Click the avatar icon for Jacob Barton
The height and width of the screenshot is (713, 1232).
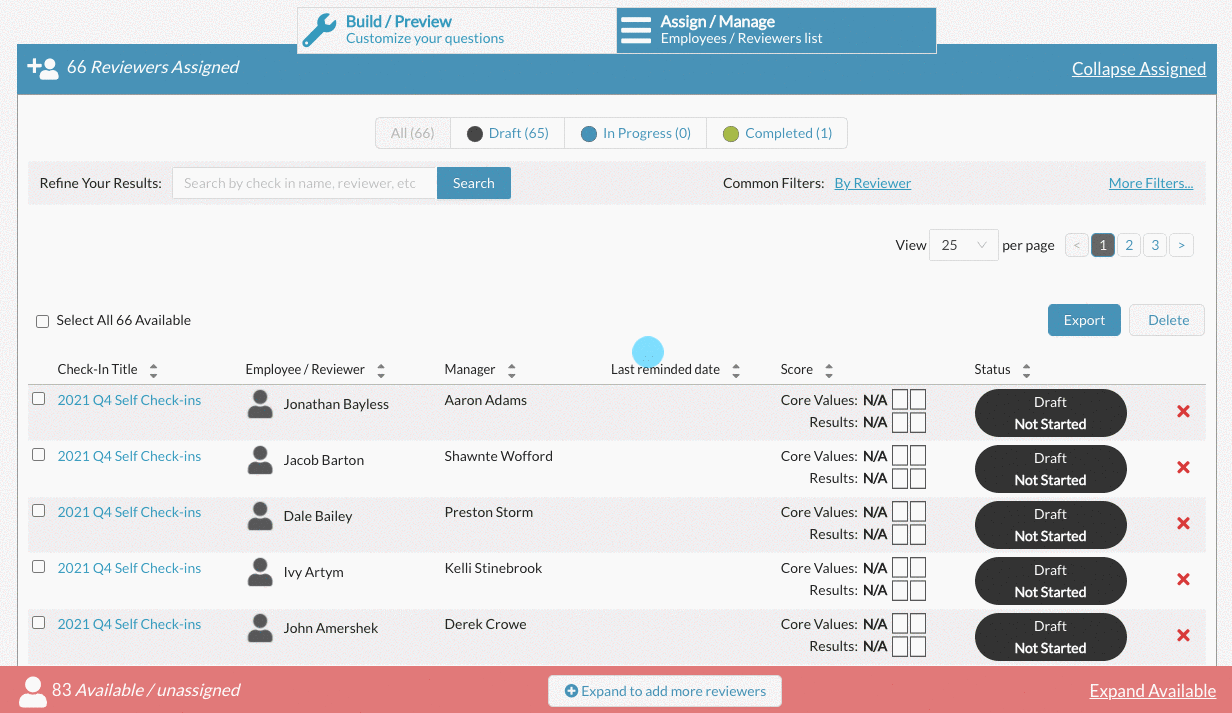click(260, 460)
